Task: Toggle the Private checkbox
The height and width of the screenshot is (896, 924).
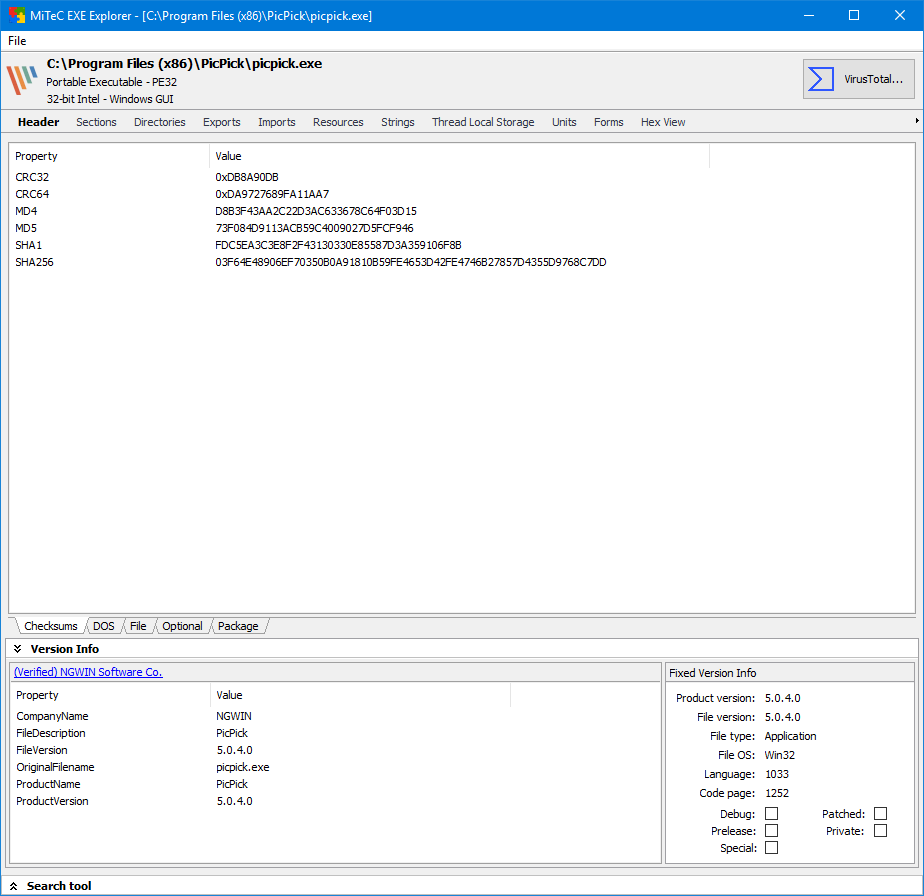Action: point(880,831)
